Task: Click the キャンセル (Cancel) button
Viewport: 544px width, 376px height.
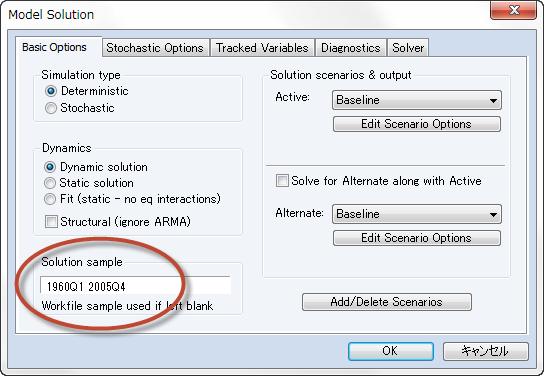Action: (486, 351)
